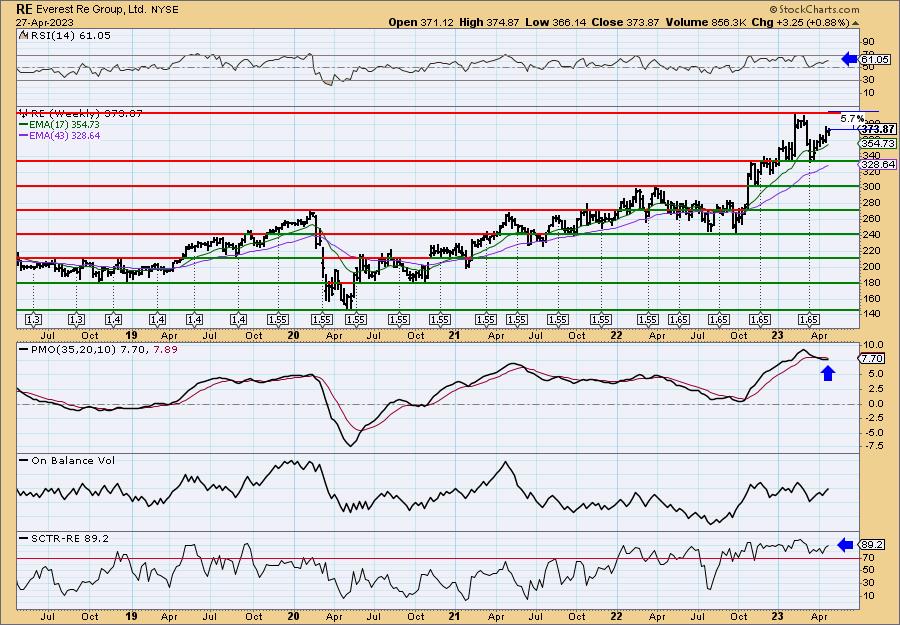
Task: Click the 89.2 SCTR value tag on right axis
Action: click(872, 545)
